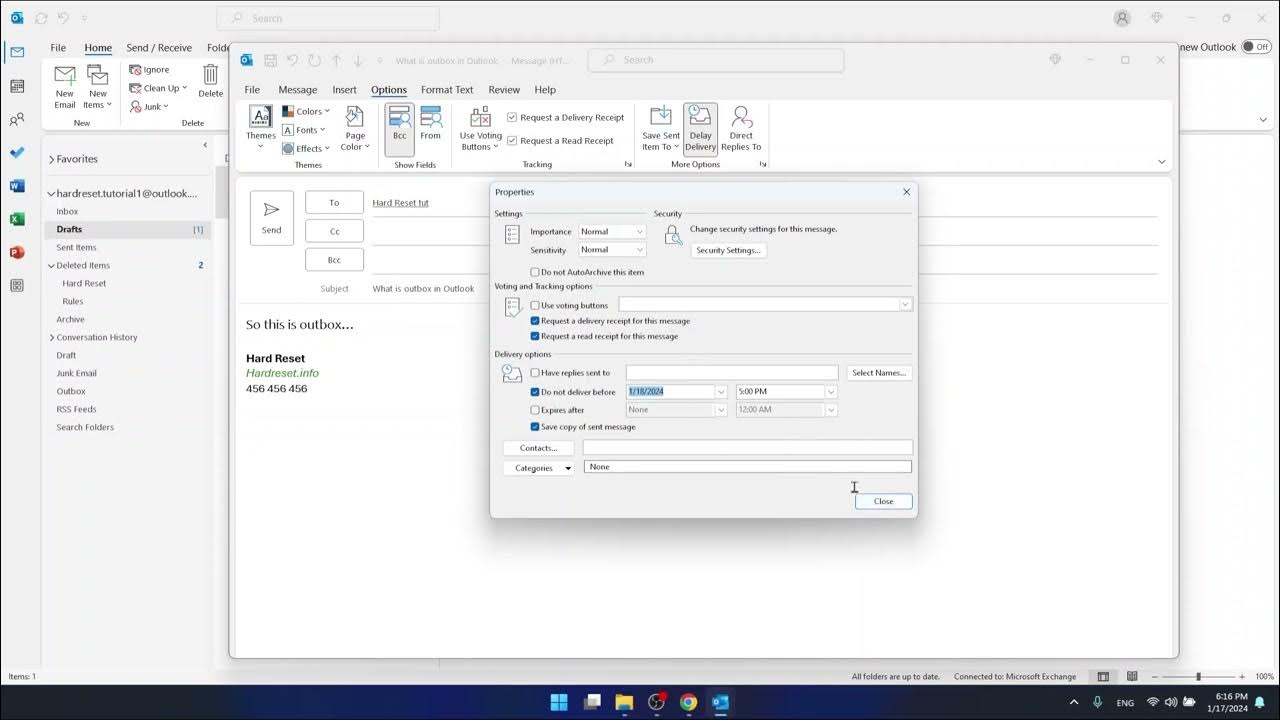
Task: Click Save Sent Item To
Action: click(659, 129)
